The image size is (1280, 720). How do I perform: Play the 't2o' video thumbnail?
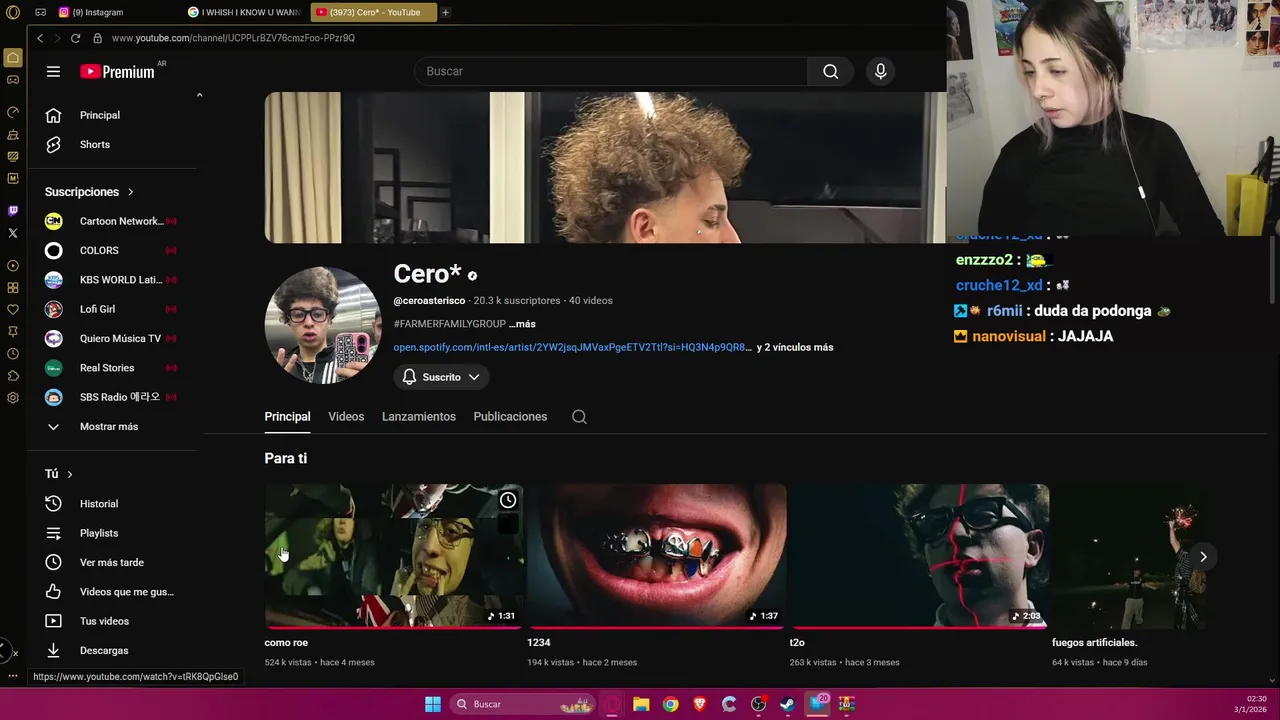pyautogui.click(x=919, y=555)
